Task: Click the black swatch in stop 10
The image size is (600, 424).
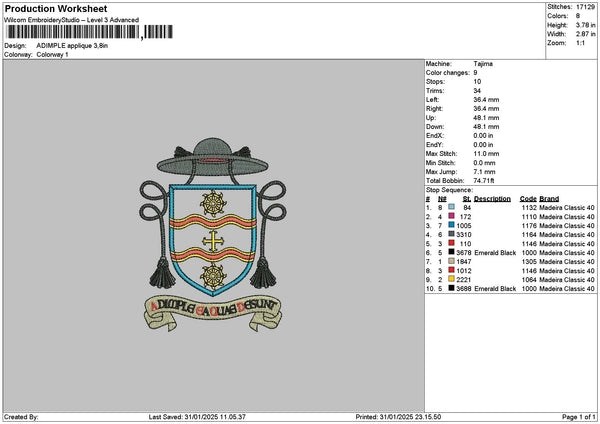Action: coord(452,288)
